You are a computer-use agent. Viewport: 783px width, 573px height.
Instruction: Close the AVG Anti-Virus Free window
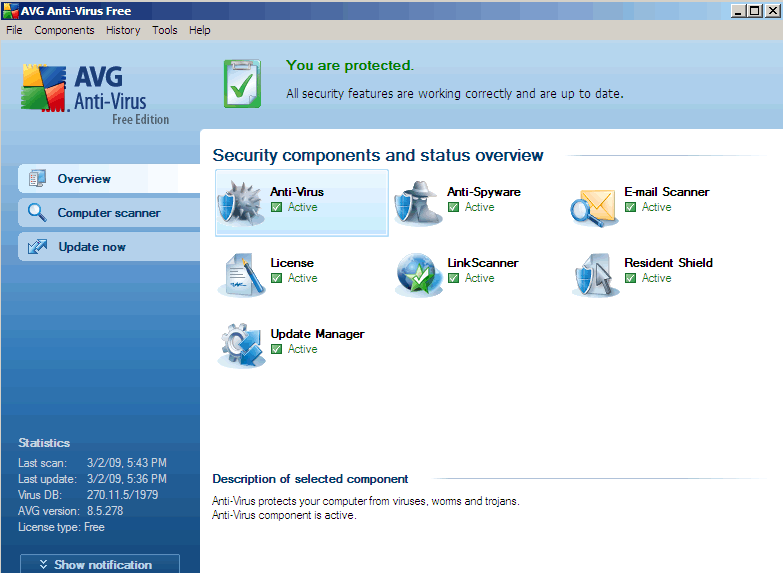[773, 10]
